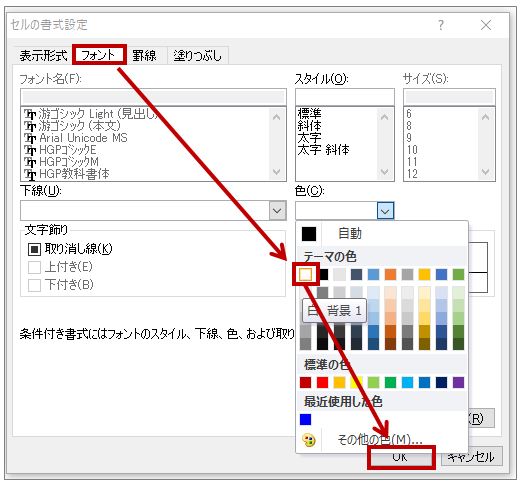
Task: Pick dark blue-gray theme color swatch
Action: pyautogui.click(x=356, y=274)
